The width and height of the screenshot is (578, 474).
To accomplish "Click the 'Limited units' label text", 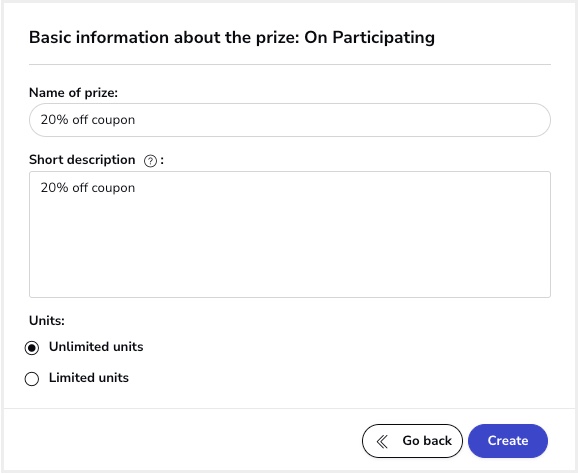I will [x=89, y=378].
